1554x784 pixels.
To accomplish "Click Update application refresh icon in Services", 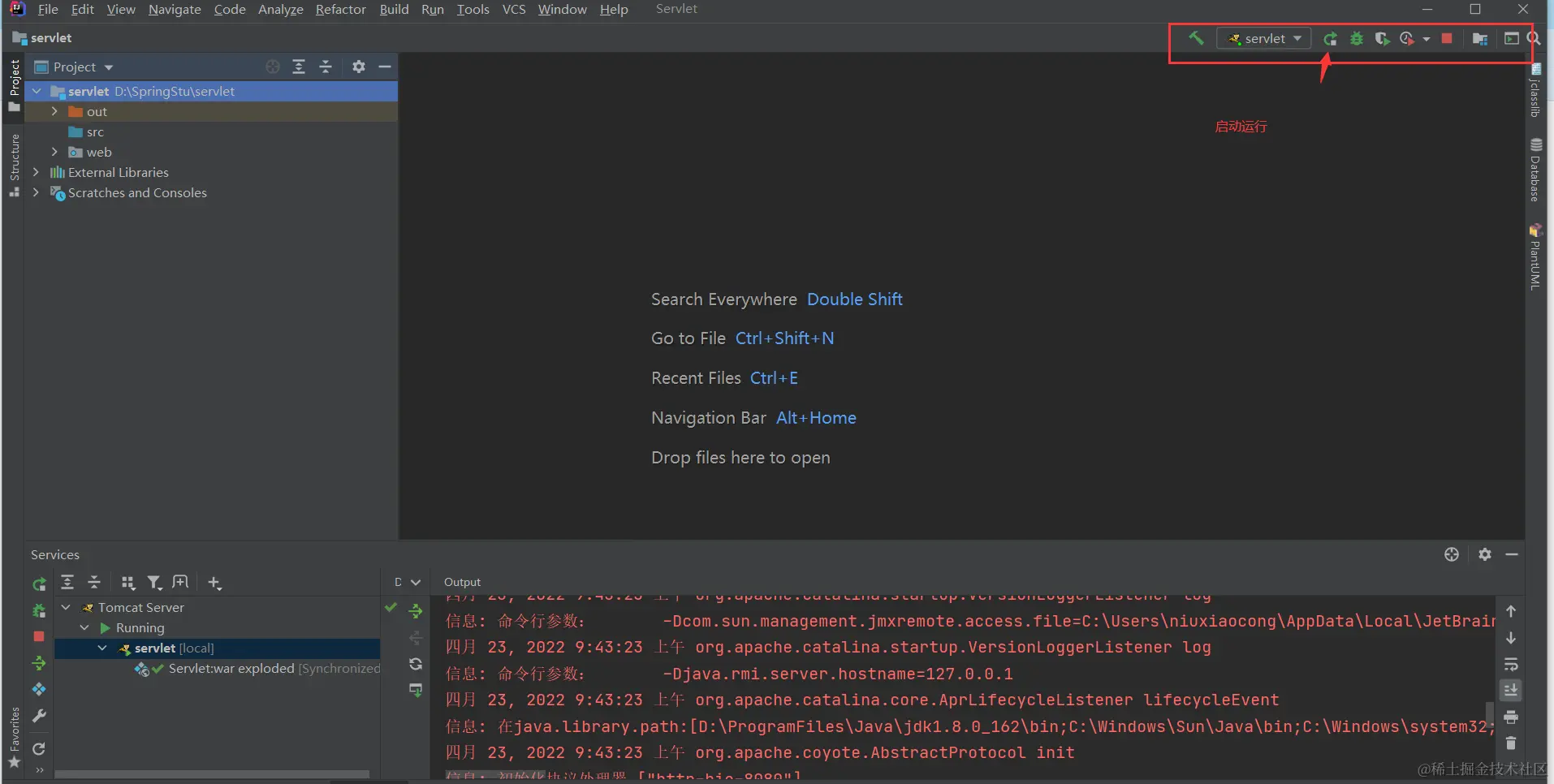I will tap(39, 748).
